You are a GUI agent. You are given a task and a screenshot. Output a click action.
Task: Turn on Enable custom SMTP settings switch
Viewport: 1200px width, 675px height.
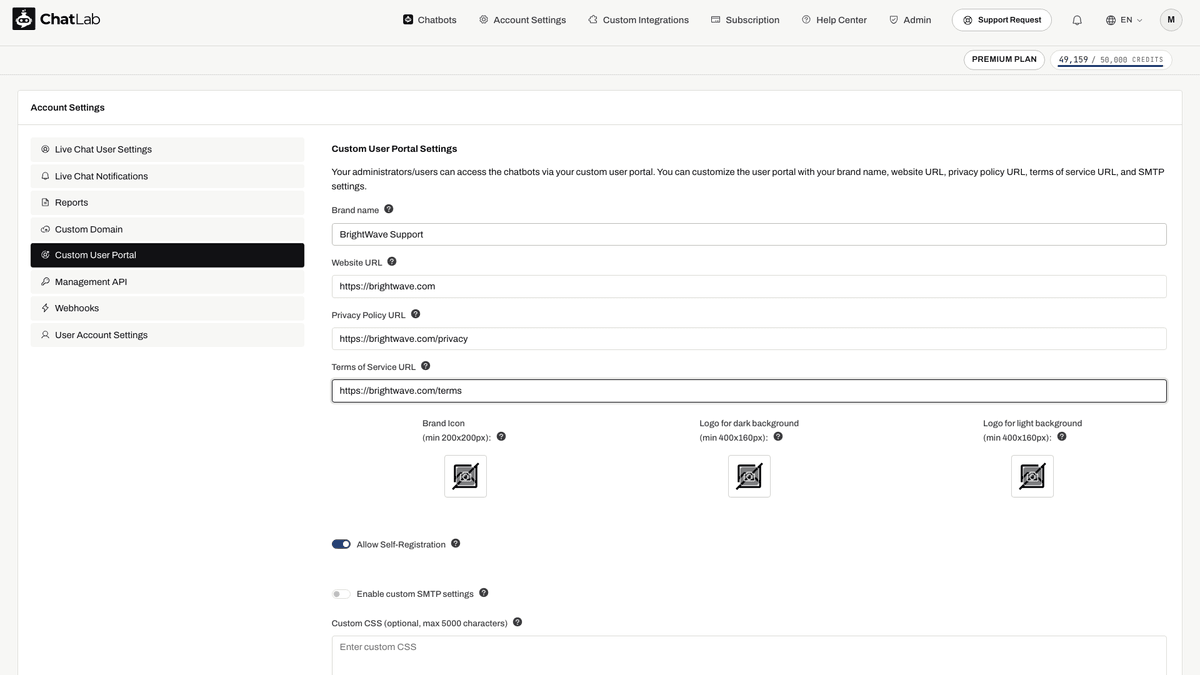pos(341,594)
